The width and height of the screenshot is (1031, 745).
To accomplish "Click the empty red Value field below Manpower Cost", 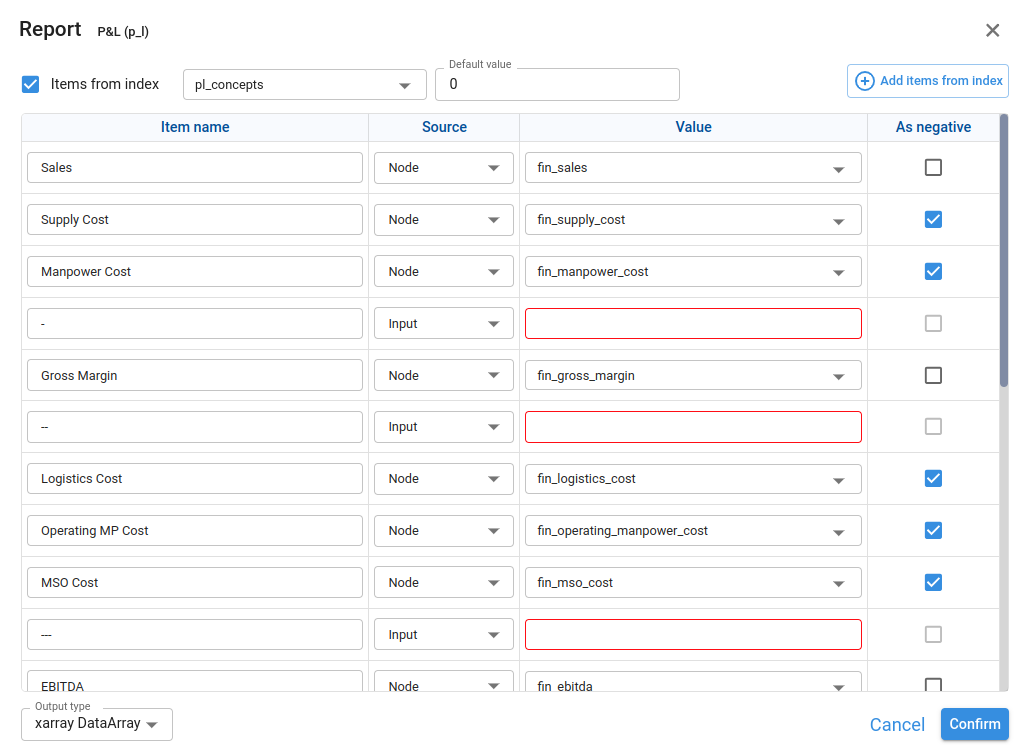I will point(693,324).
